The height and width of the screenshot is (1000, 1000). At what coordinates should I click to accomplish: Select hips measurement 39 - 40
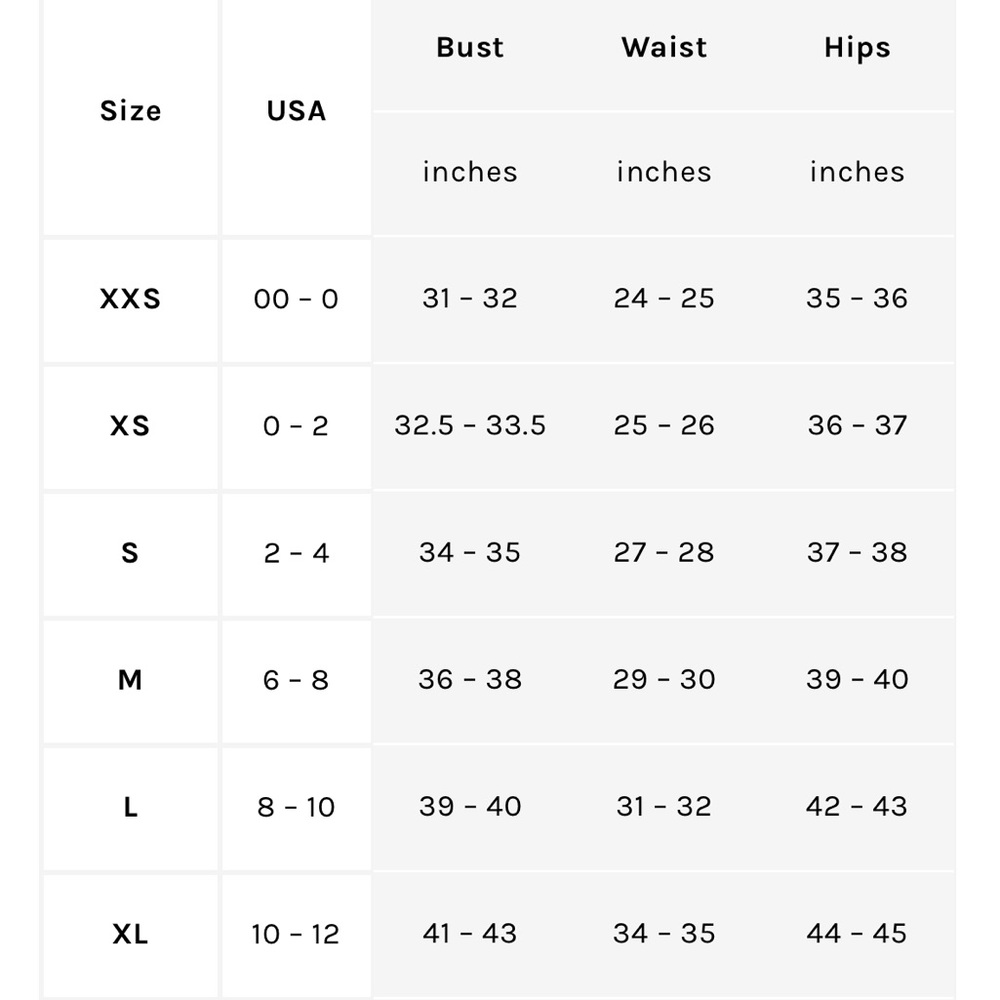click(857, 679)
